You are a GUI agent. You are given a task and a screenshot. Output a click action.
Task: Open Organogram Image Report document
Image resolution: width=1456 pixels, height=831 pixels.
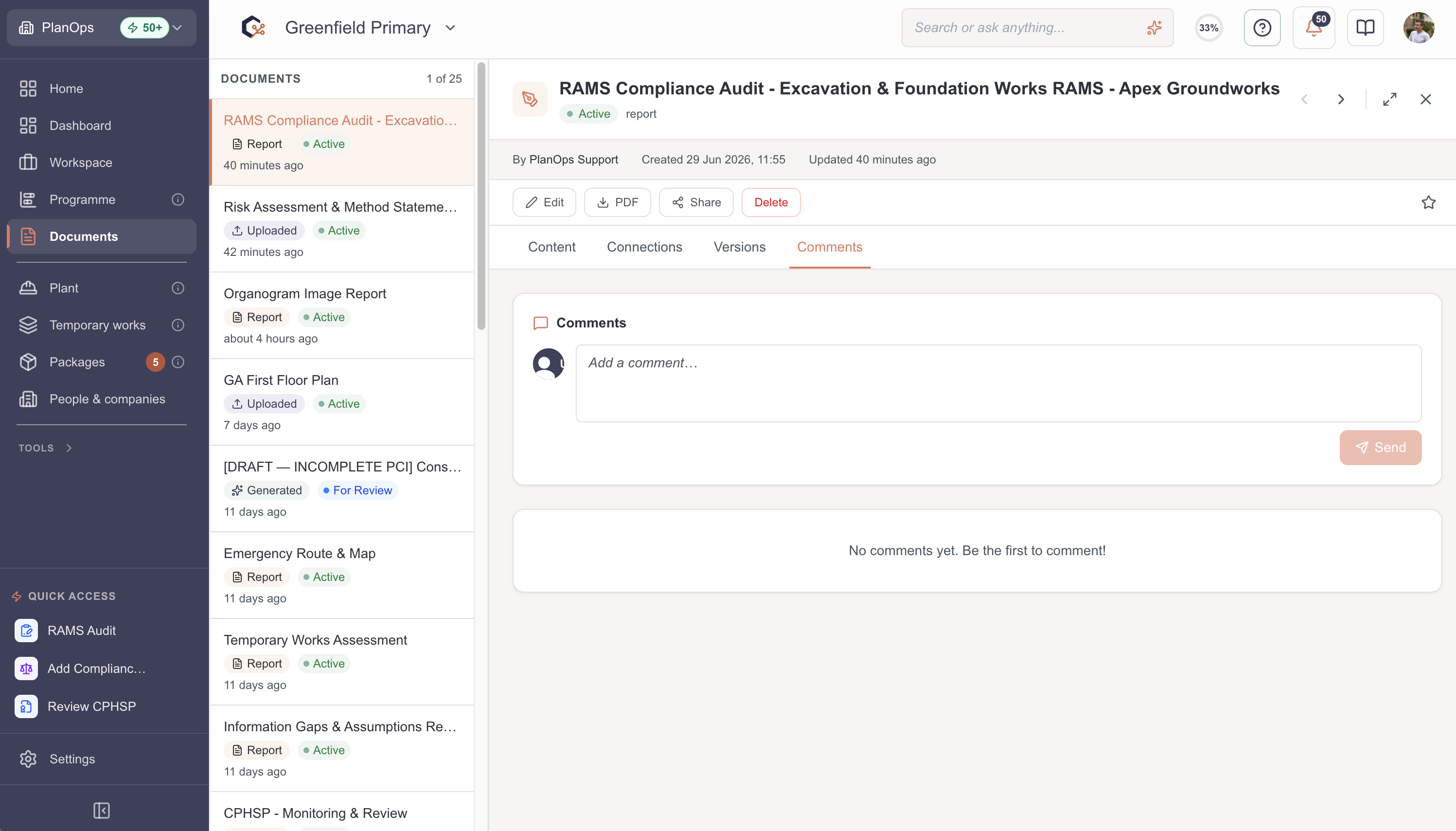click(341, 316)
